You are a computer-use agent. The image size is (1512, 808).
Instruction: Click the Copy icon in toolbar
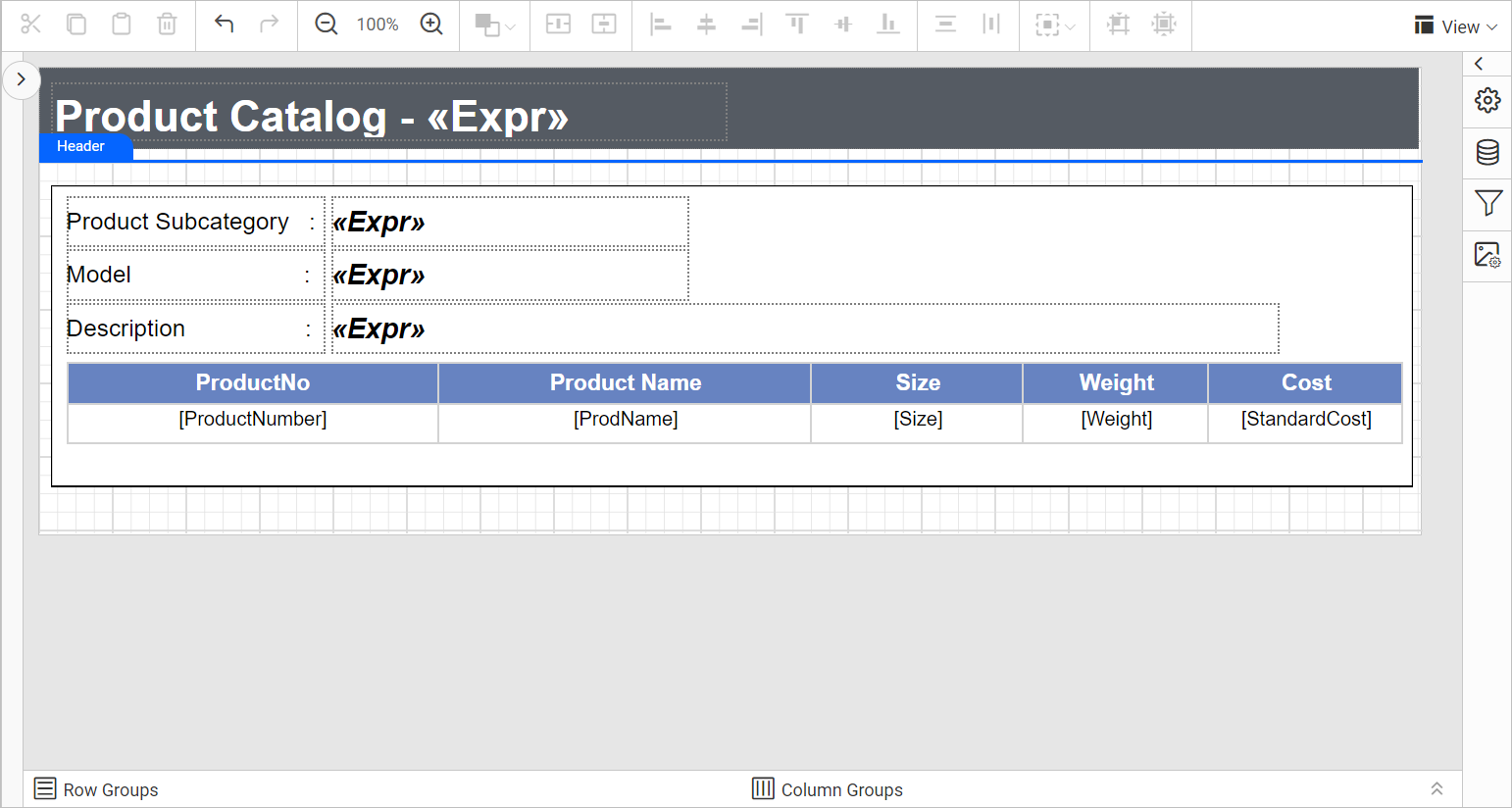(x=76, y=24)
